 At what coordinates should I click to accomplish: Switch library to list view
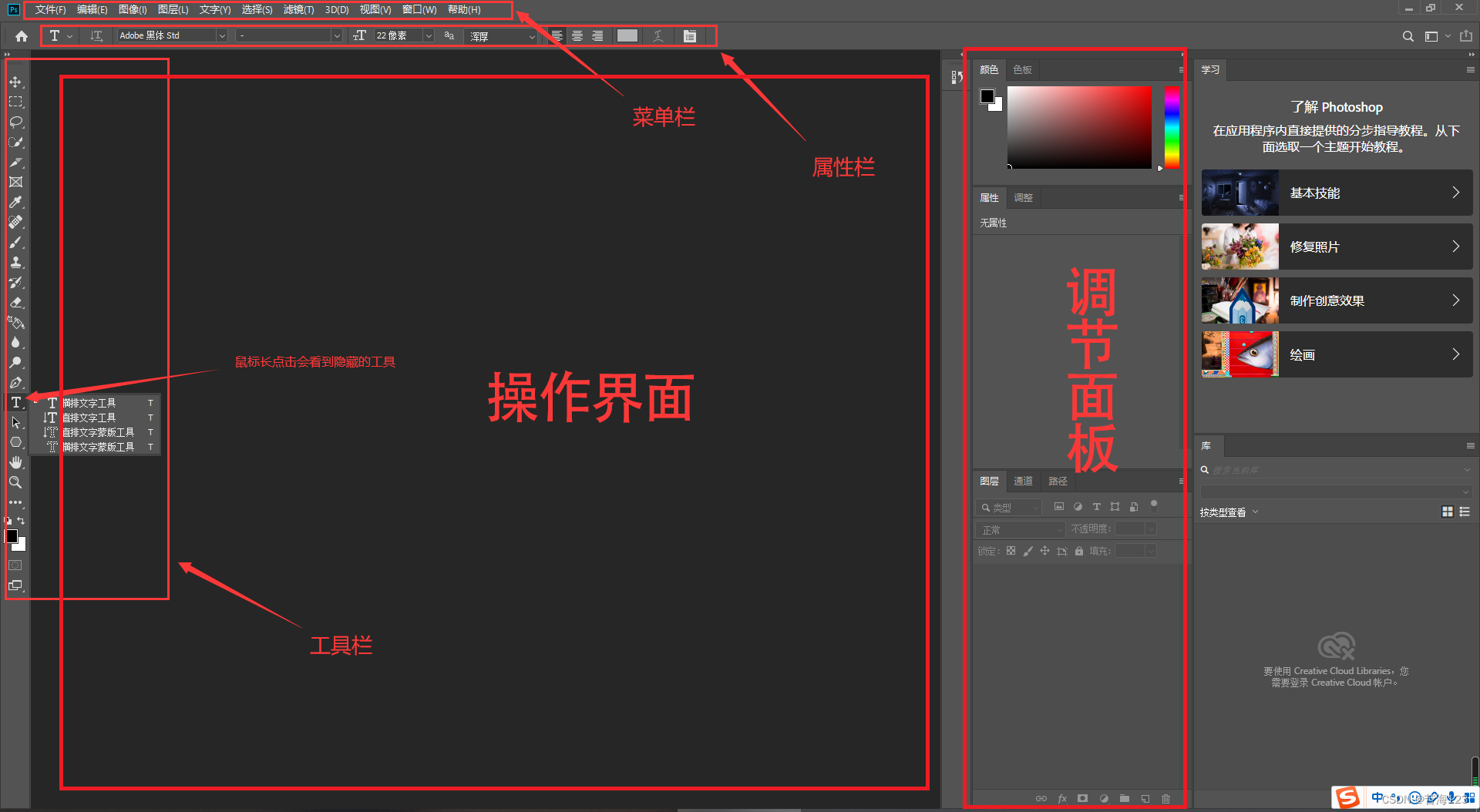point(1465,512)
